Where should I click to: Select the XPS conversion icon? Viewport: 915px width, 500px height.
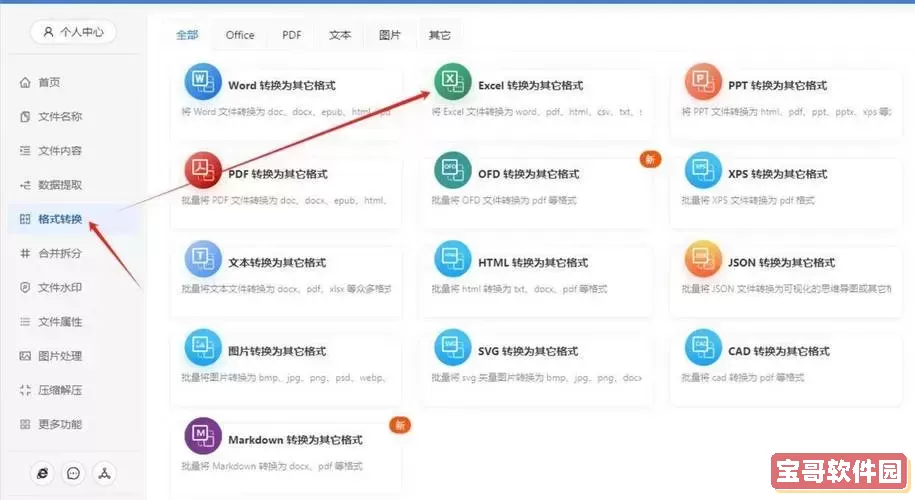point(703,171)
